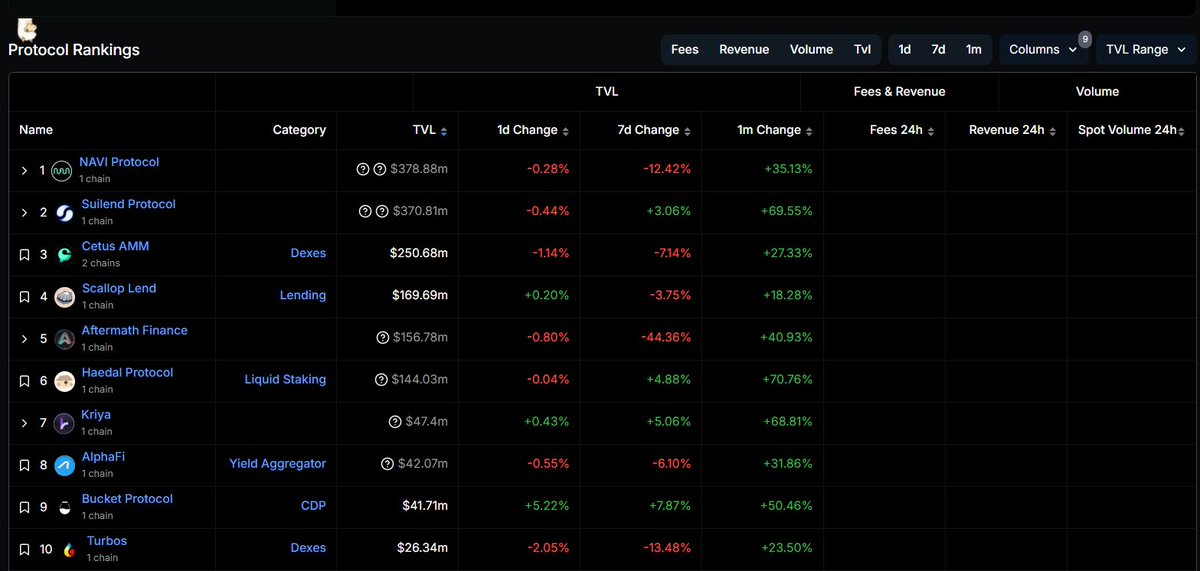Image resolution: width=1200 pixels, height=571 pixels.
Task: Open the Scallop Lend link
Action: tap(119, 288)
